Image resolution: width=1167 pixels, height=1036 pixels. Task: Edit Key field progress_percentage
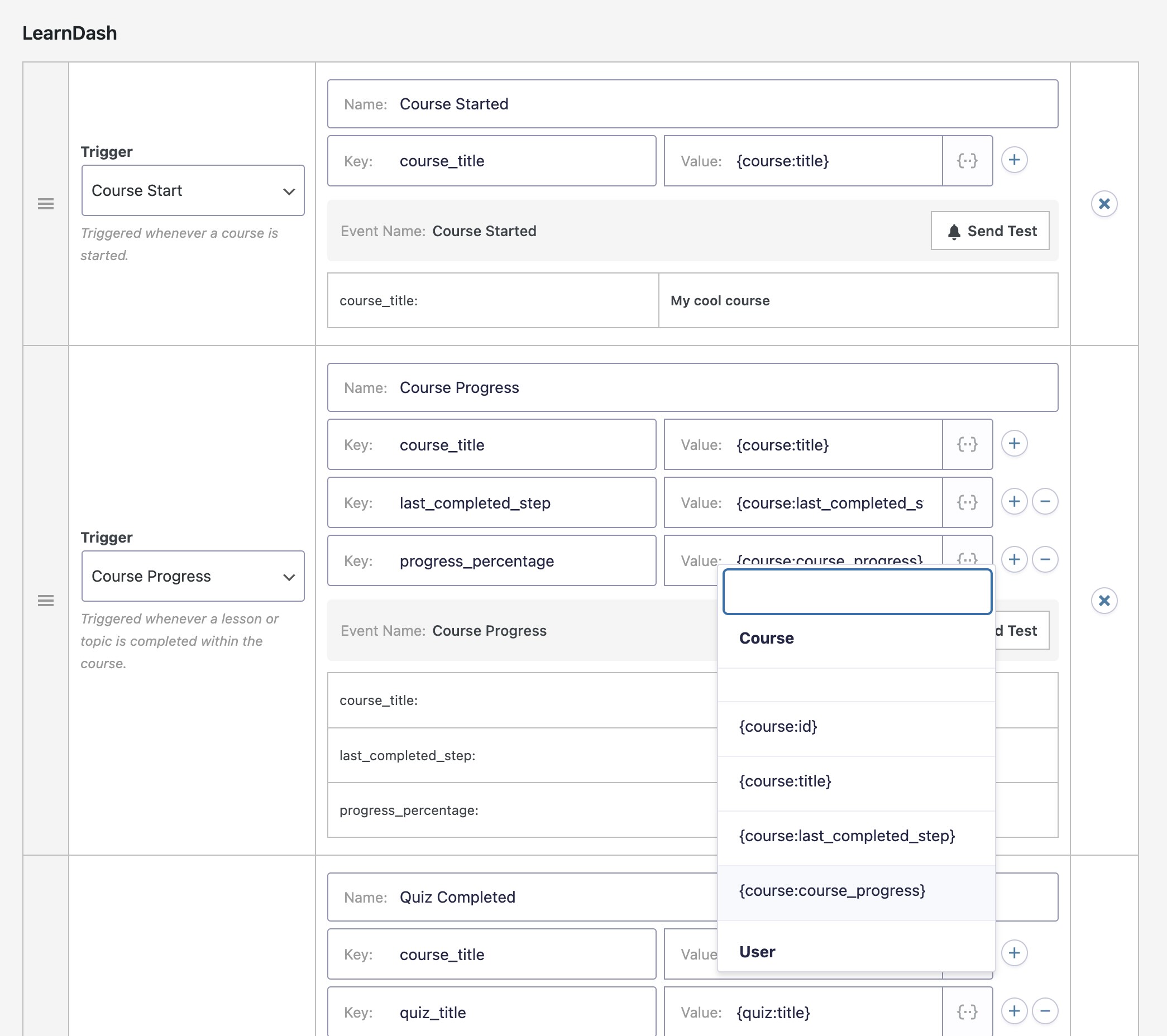491,561
